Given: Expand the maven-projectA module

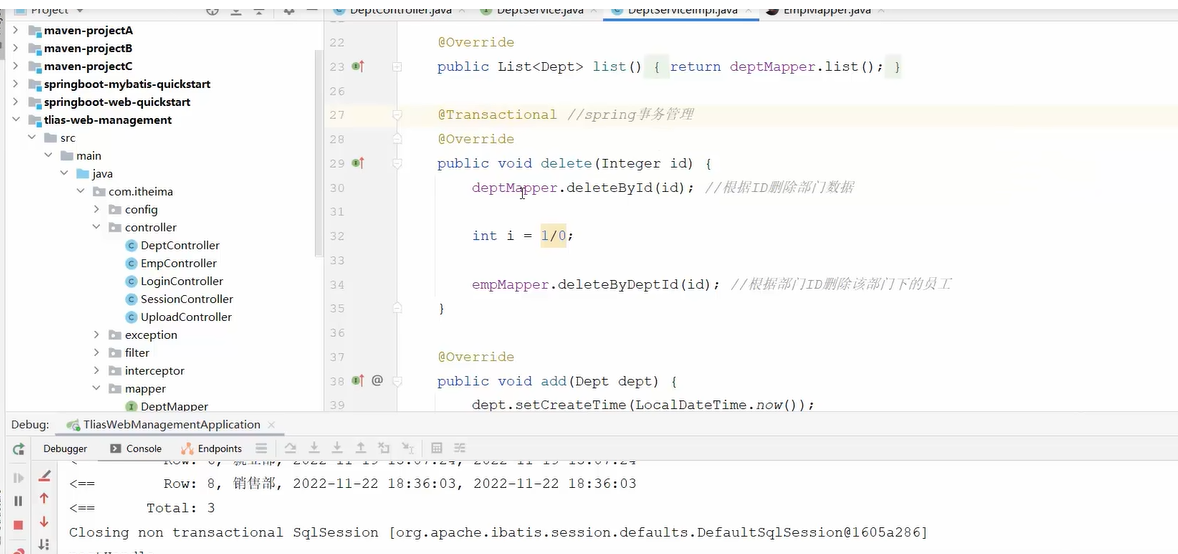Looking at the screenshot, I should click(x=16, y=31).
